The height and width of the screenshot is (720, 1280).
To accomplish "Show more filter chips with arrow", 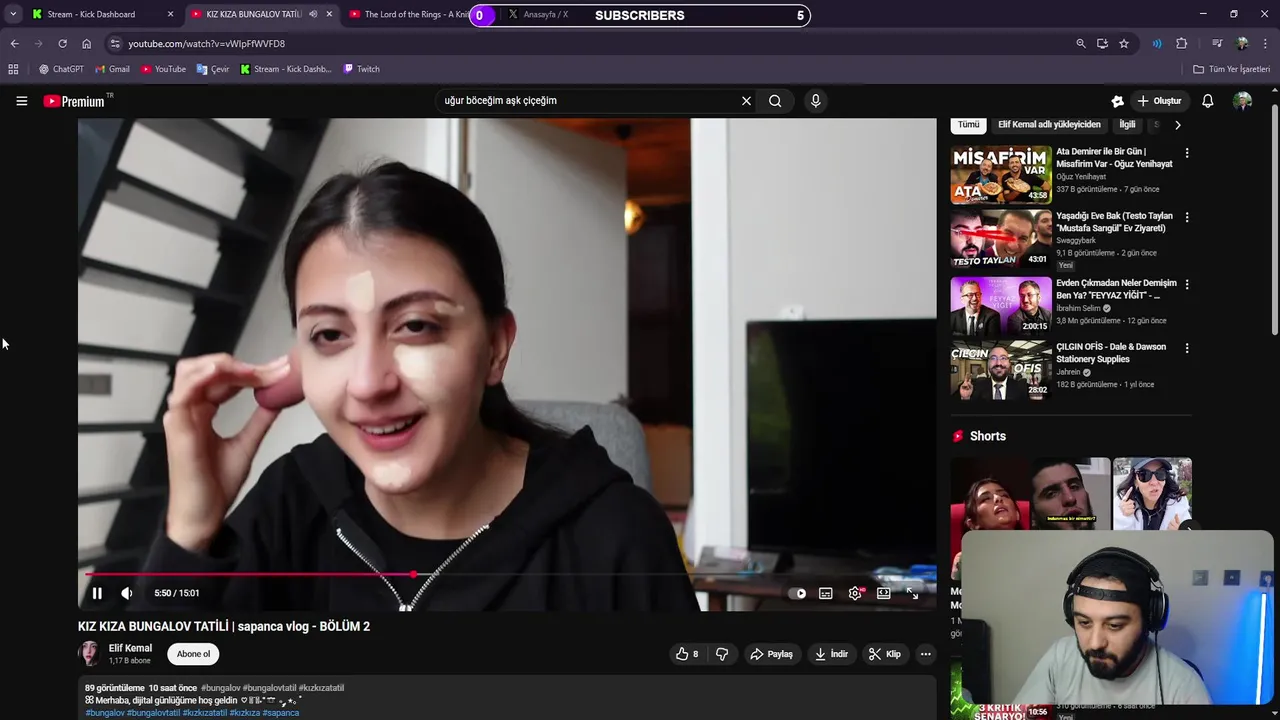I will (1177, 125).
